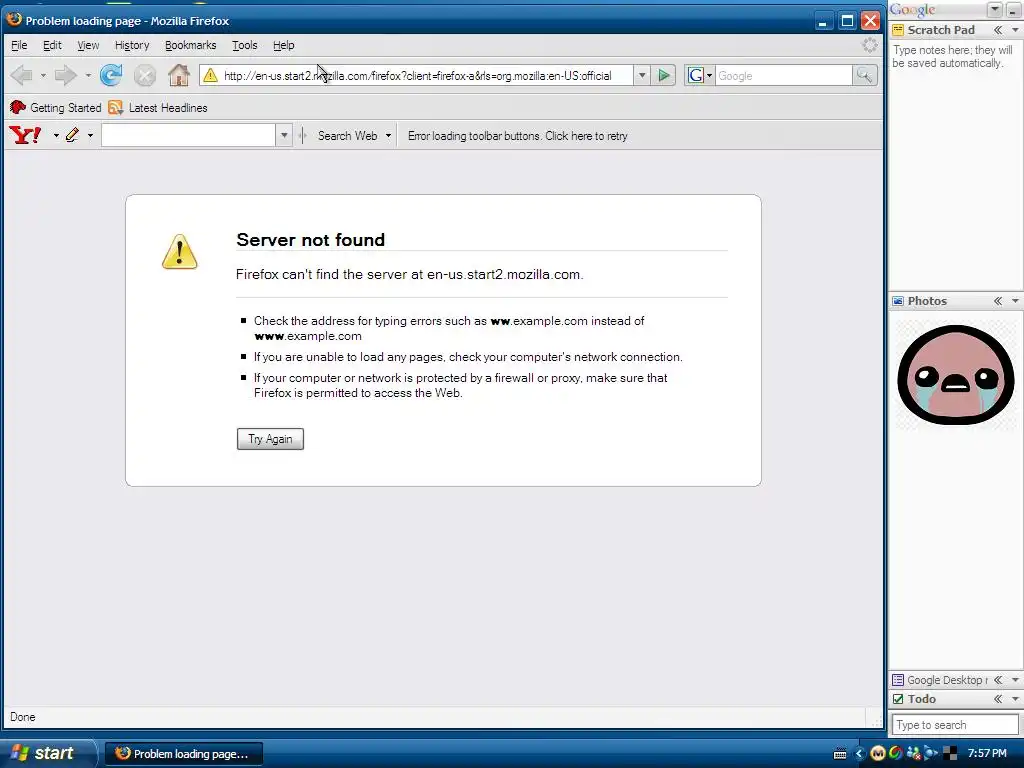The image size is (1024, 768).
Task: Open the History menu
Action: pyautogui.click(x=132, y=45)
